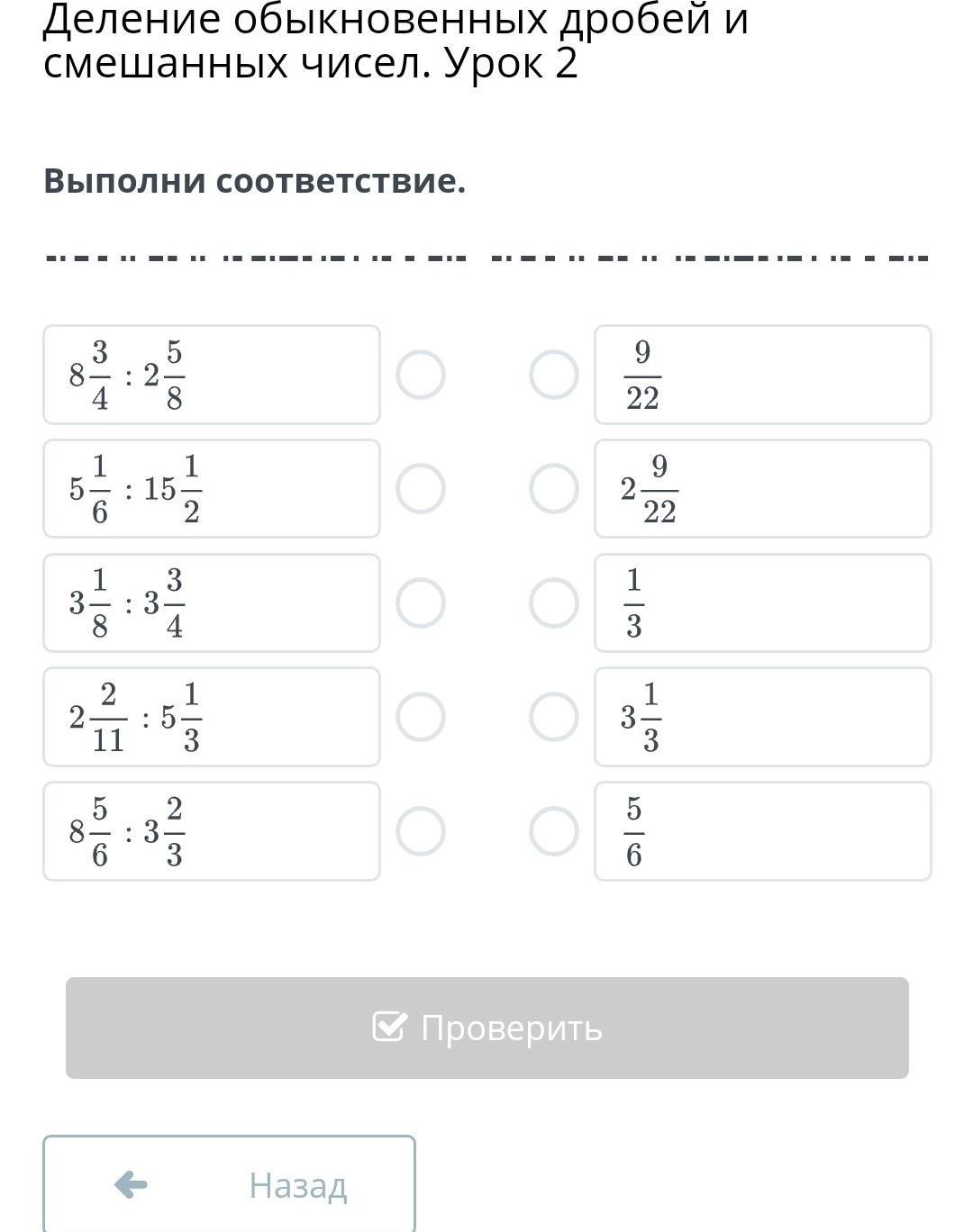Screen dimensions: 973x1232
Task: Click the Проверить check button
Action: point(487,1028)
